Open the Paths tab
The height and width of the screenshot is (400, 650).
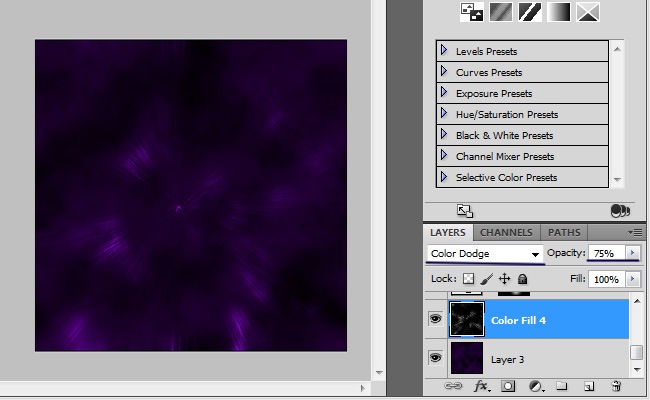(564, 232)
